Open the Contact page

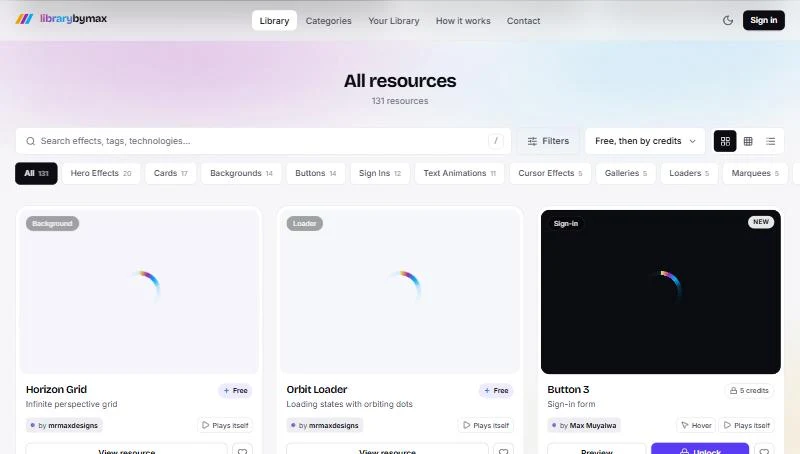tap(523, 20)
